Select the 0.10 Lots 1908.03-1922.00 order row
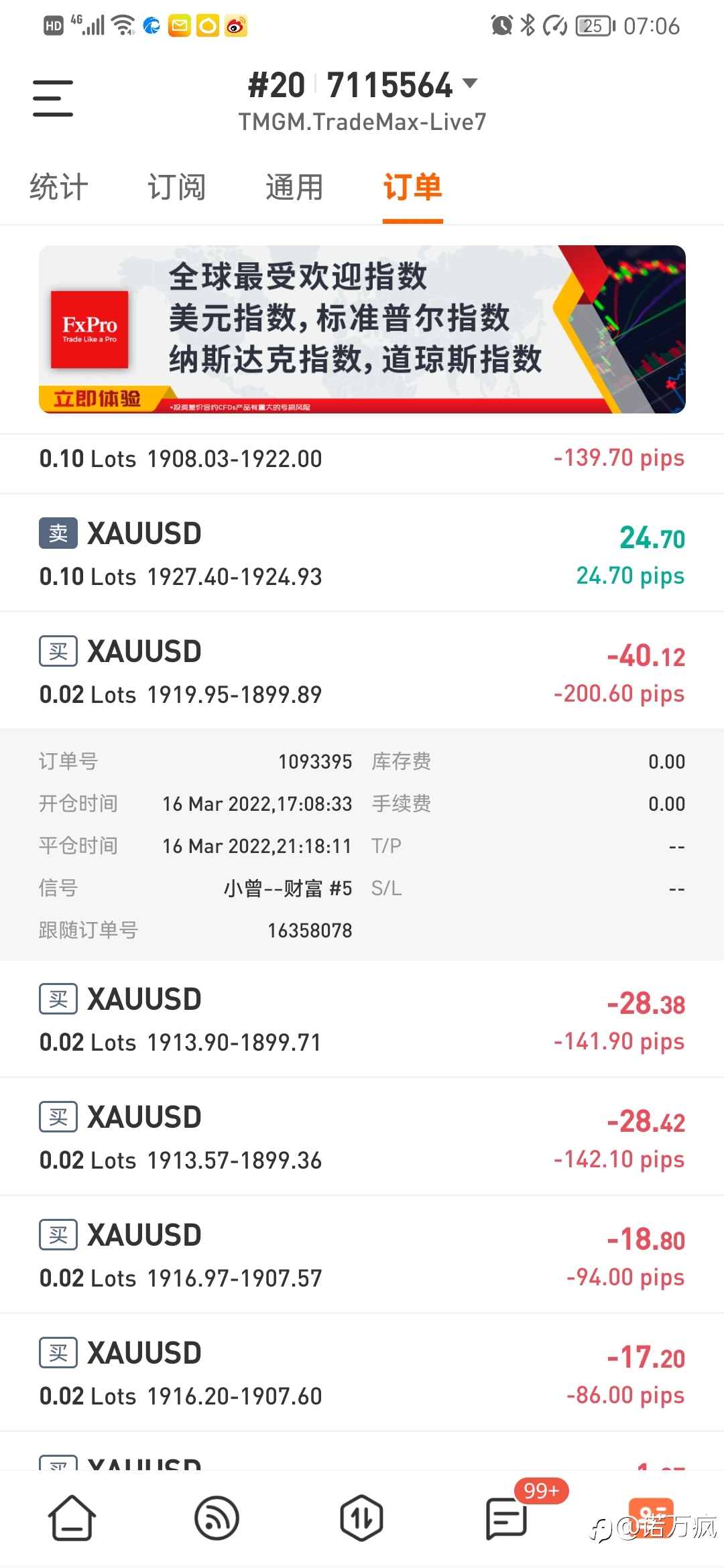 [362, 459]
